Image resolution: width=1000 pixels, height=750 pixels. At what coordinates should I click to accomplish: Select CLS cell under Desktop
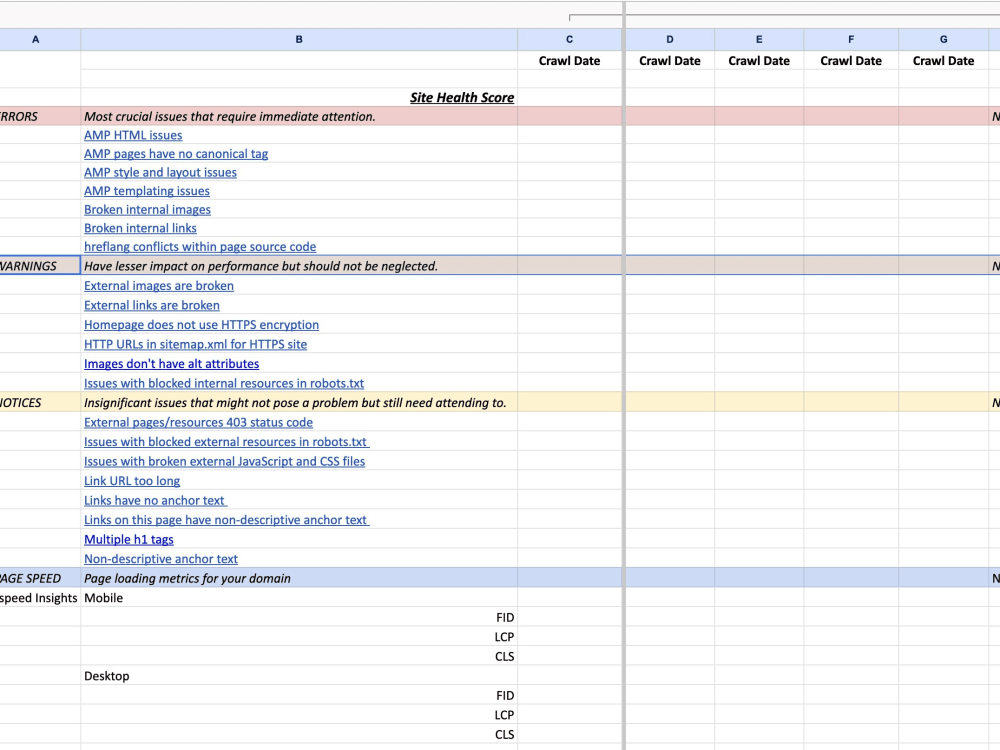[x=299, y=735]
